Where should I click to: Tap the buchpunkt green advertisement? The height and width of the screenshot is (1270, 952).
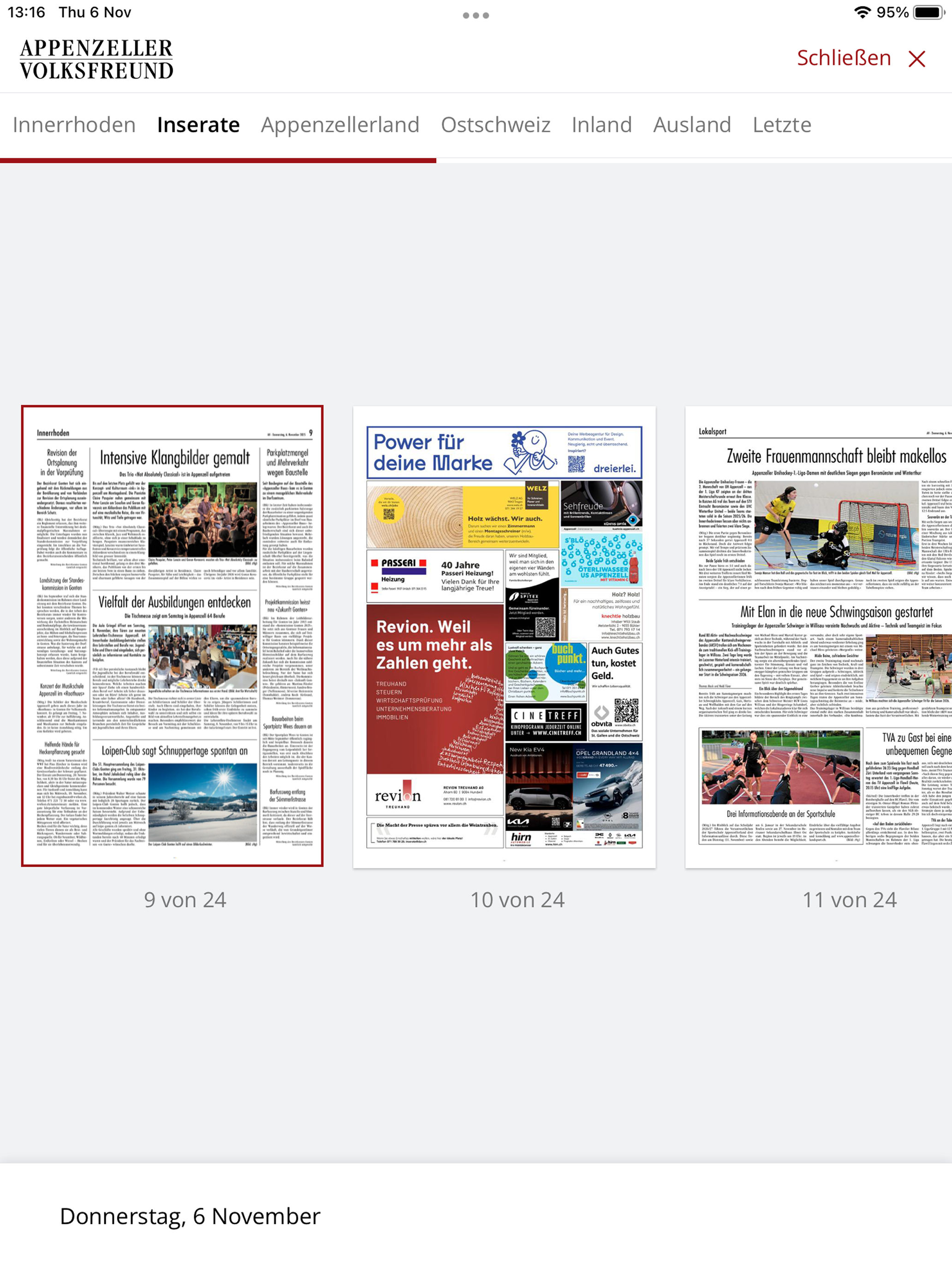[546, 672]
